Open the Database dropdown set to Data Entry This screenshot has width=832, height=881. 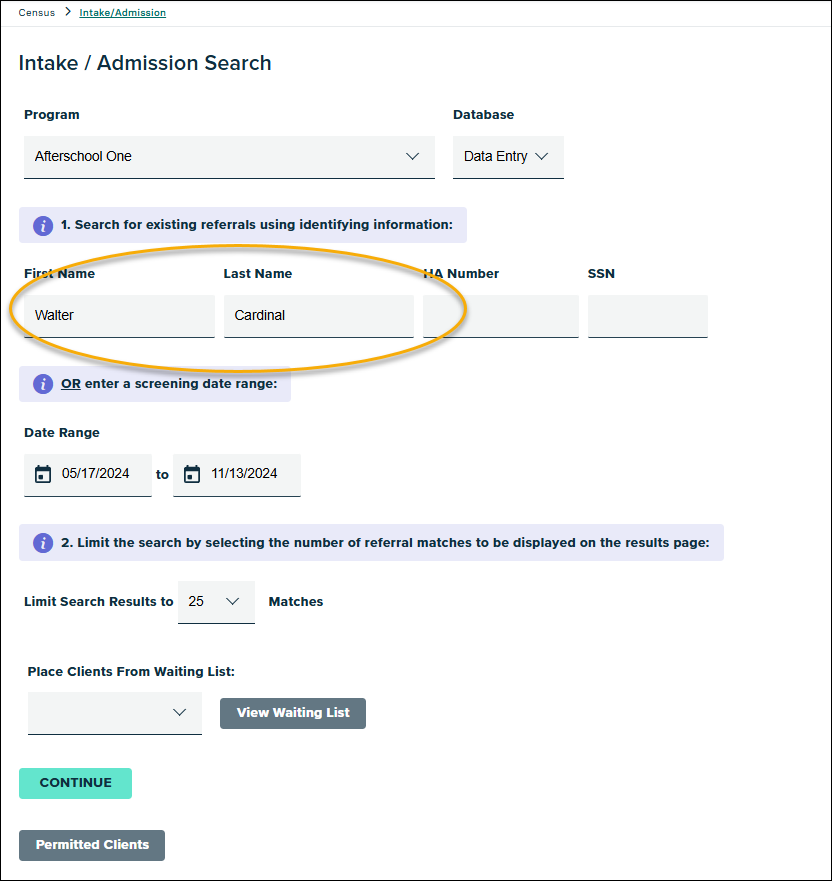507,157
